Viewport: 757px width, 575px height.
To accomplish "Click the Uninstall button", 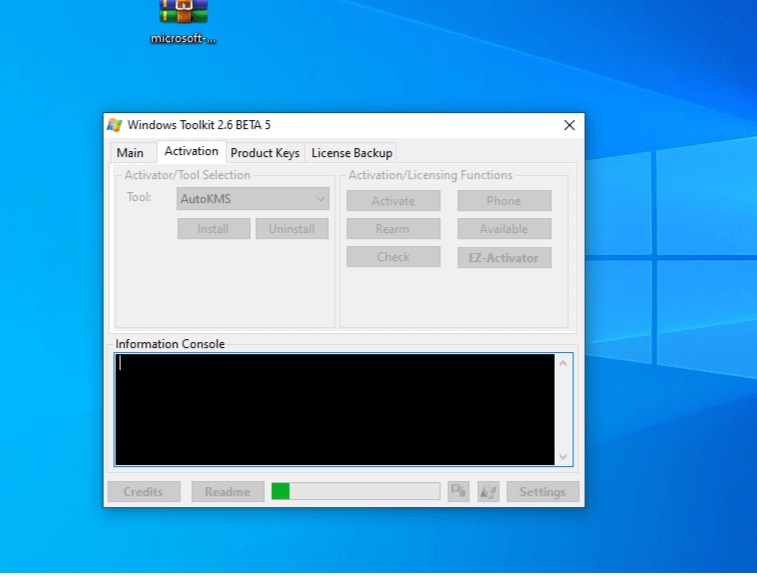I will click(x=292, y=228).
